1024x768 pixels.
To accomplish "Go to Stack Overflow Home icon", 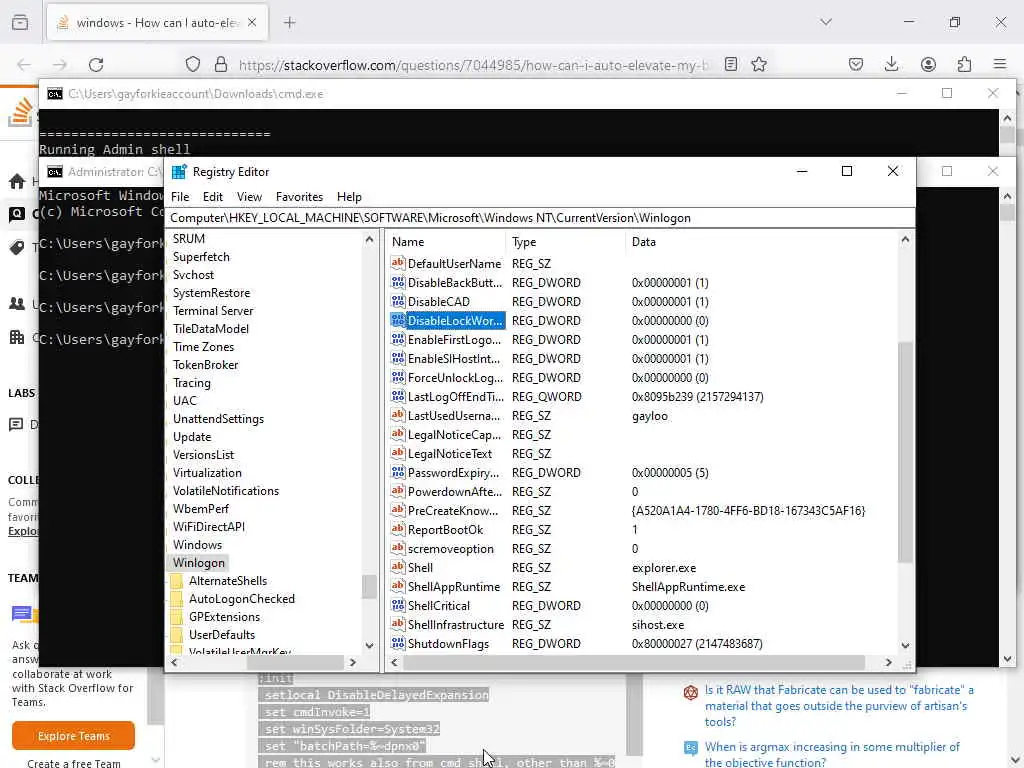I will (17, 181).
